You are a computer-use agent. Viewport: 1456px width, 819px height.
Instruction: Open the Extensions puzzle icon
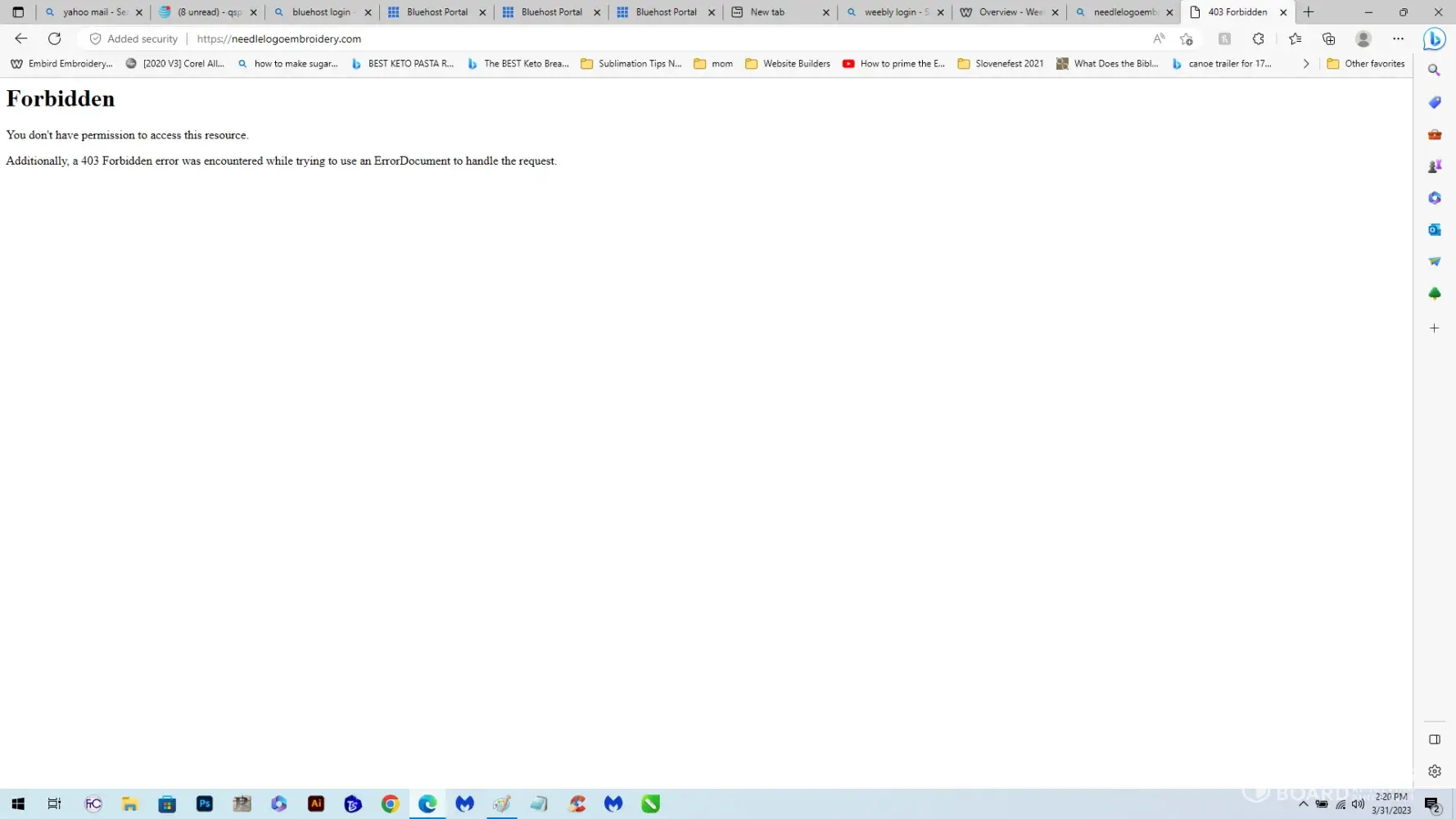click(x=1259, y=38)
